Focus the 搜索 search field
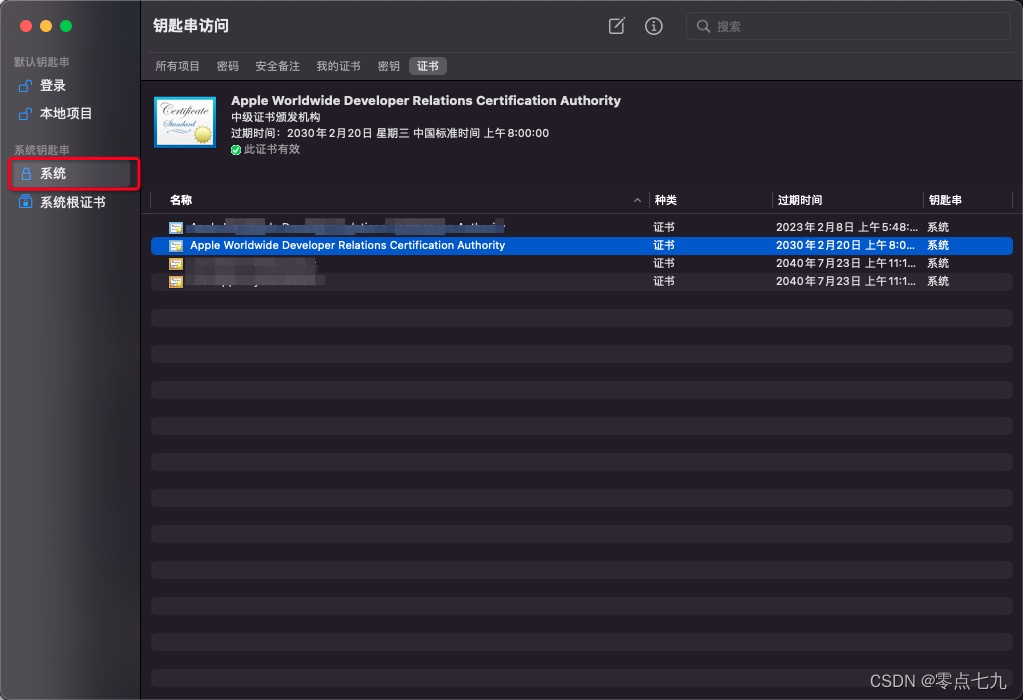The height and width of the screenshot is (700, 1023). 848,26
